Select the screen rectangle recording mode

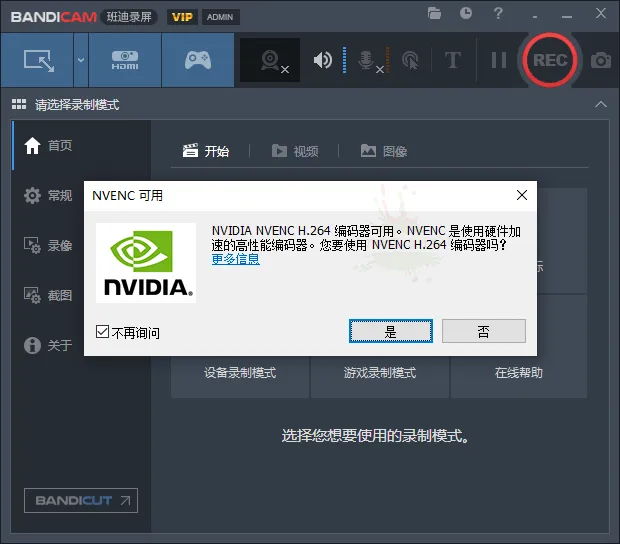tap(37, 60)
